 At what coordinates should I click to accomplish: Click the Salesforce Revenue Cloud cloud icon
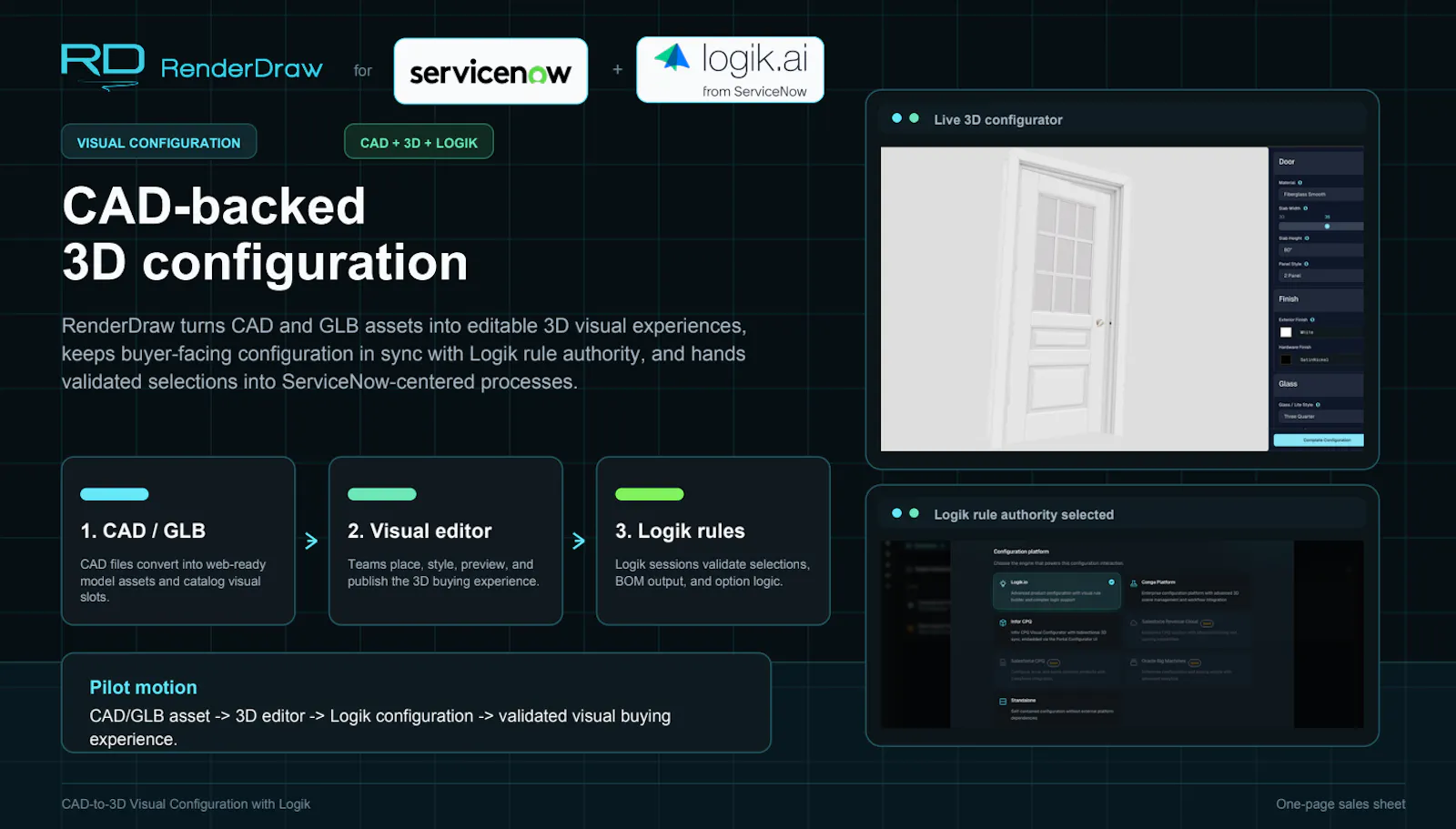click(1134, 622)
